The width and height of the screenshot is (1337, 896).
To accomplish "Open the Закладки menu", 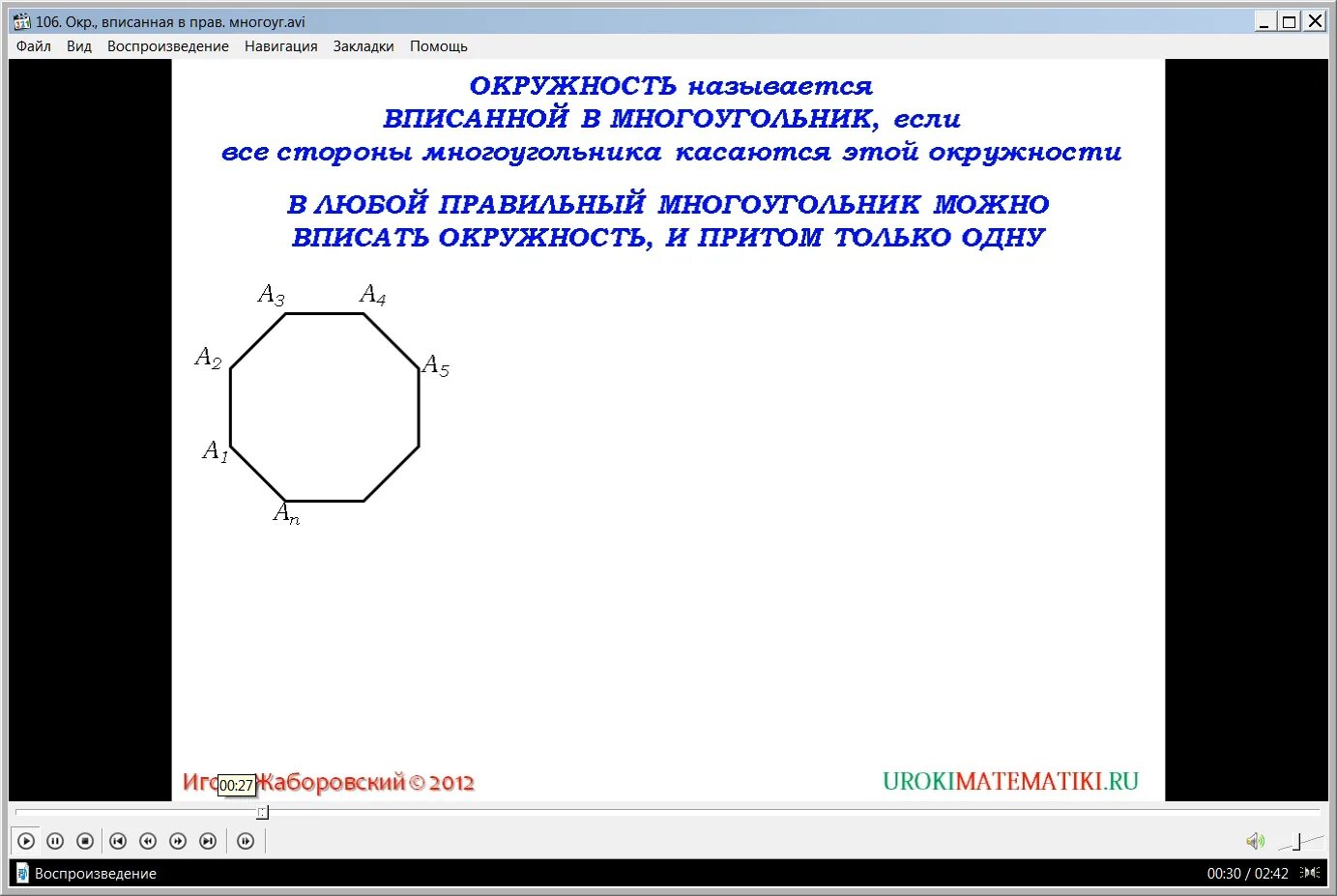I will (363, 46).
